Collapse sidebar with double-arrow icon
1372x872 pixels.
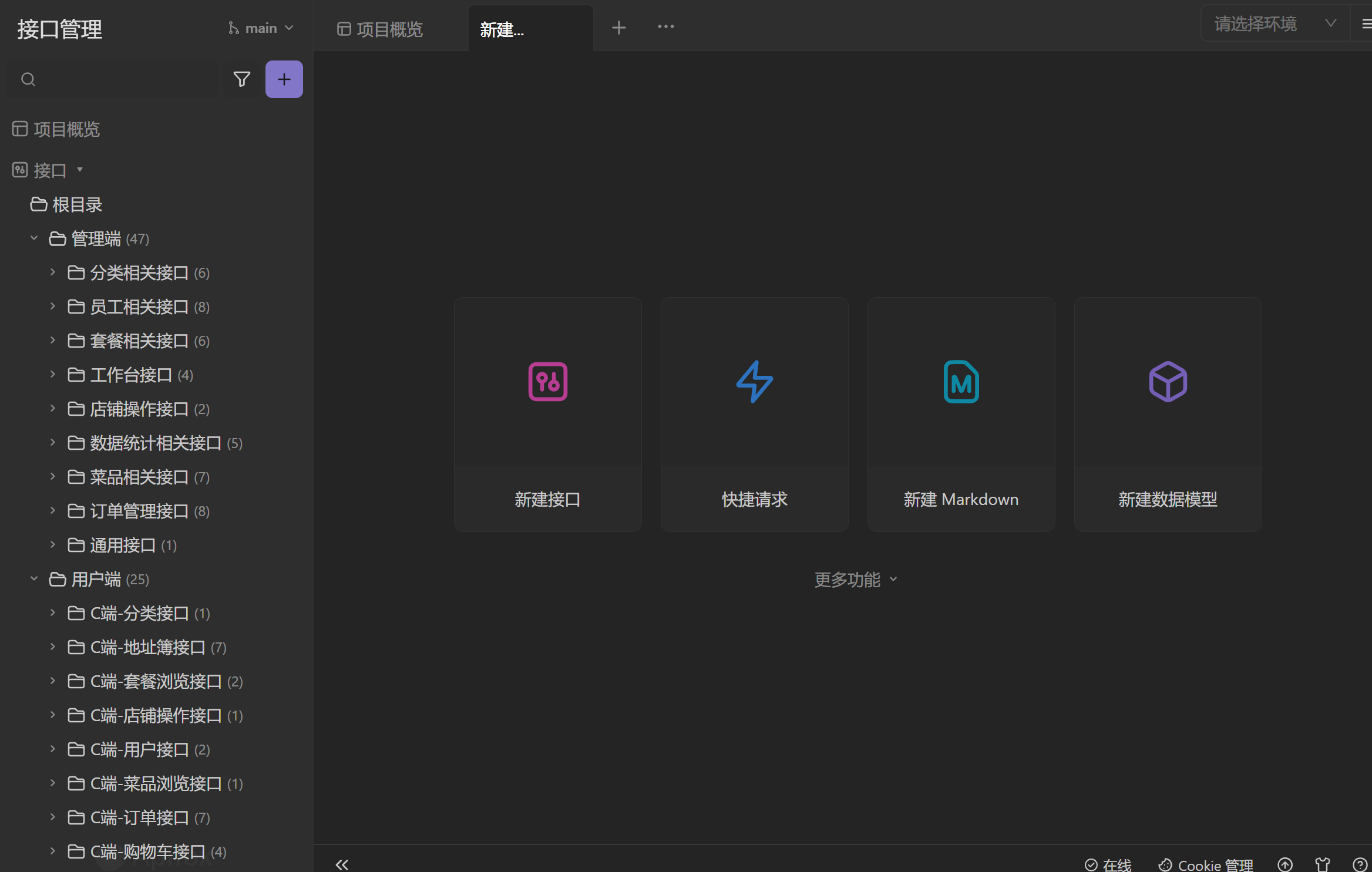(342, 864)
